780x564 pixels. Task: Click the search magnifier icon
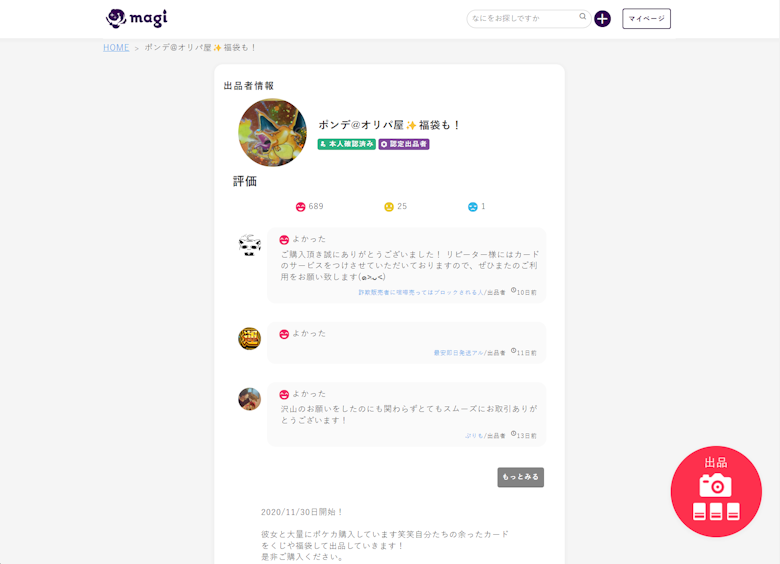pos(583,17)
